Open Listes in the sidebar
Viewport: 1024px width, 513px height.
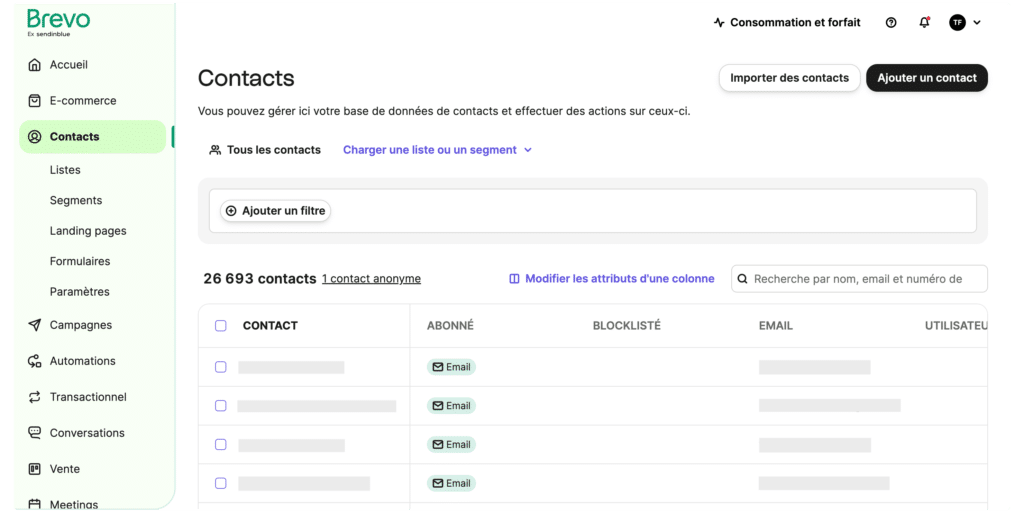[x=65, y=170]
